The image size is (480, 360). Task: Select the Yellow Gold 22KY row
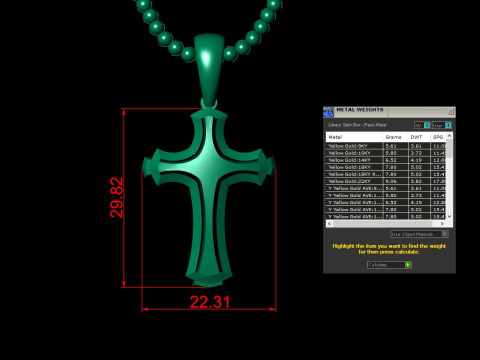[x=386, y=181]
